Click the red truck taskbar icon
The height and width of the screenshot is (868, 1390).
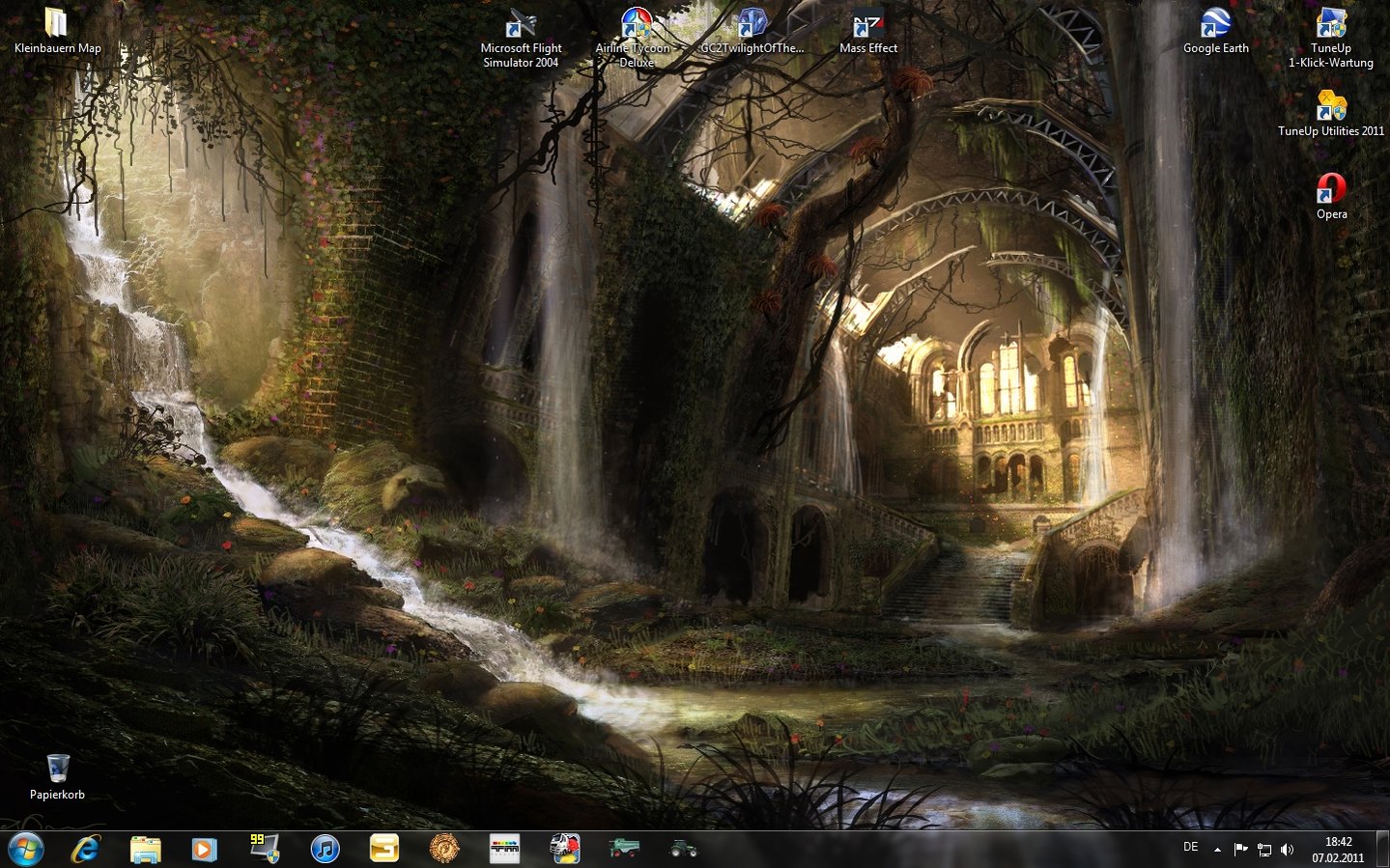pyautogui.click(x=564, y=849)
